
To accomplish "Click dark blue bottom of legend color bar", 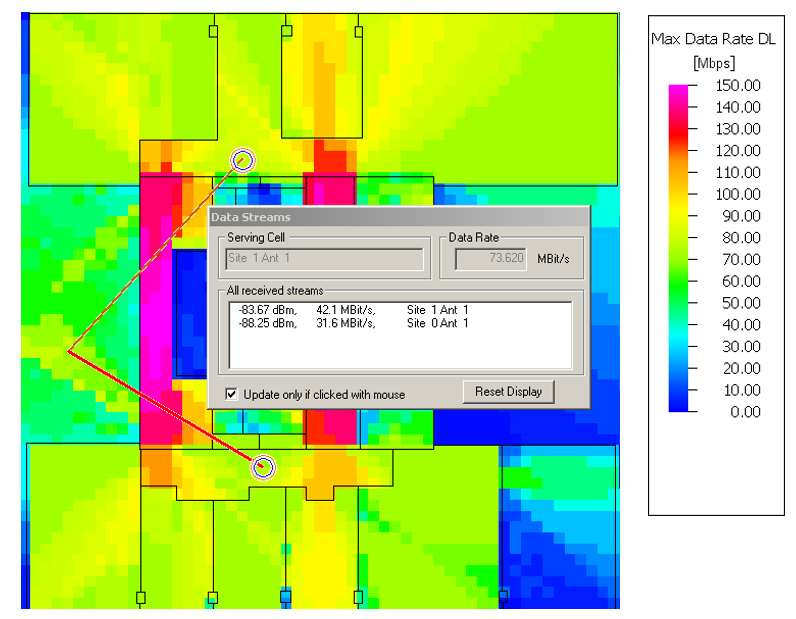I will pos(679,406).
